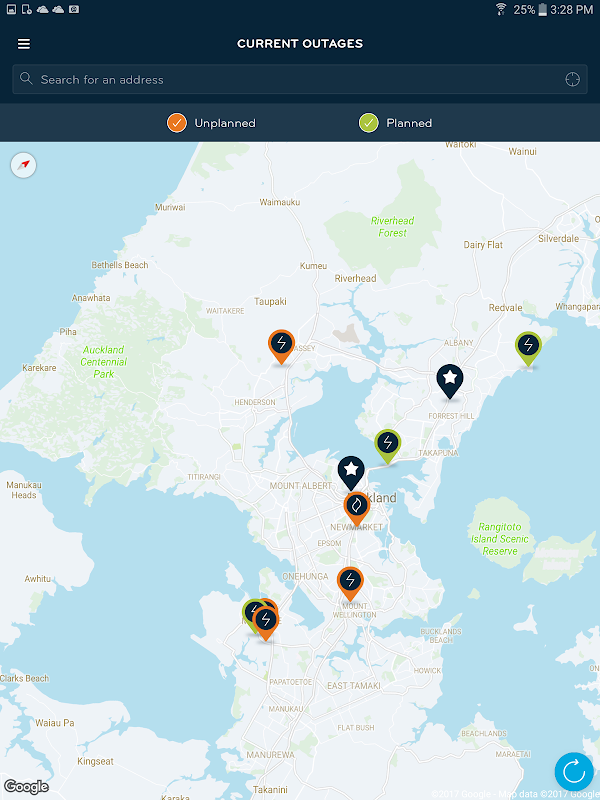Tap the map compass icon

click(x=23, y=165)
